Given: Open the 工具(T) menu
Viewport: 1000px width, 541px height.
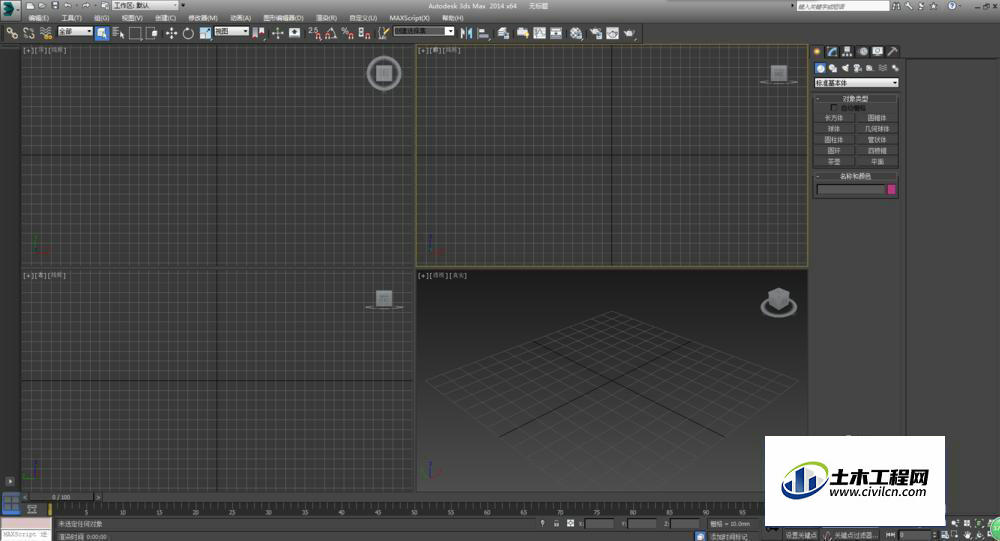Looking at the screenshot, I should click(71, 18).
